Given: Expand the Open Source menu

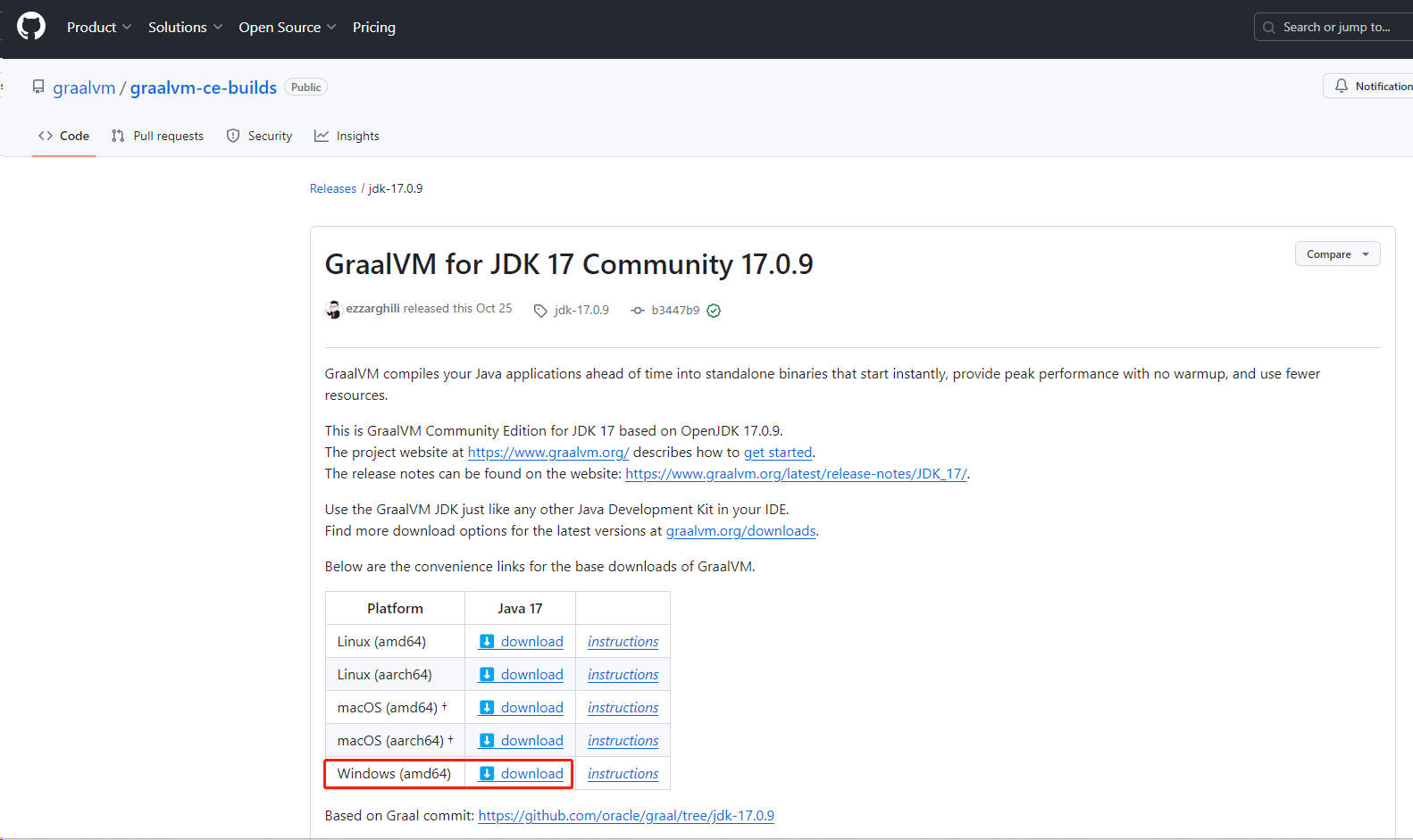Looking at the screenshot, I should click(x=288, y=28).
